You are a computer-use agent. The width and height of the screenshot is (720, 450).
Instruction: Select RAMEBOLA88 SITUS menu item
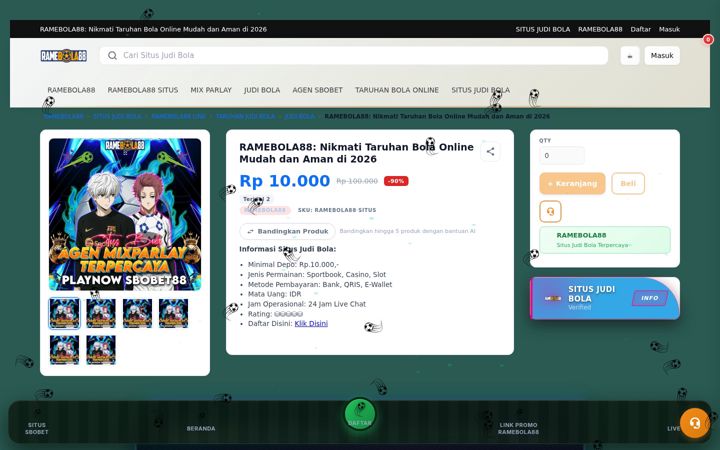click(x=143, y=90)
